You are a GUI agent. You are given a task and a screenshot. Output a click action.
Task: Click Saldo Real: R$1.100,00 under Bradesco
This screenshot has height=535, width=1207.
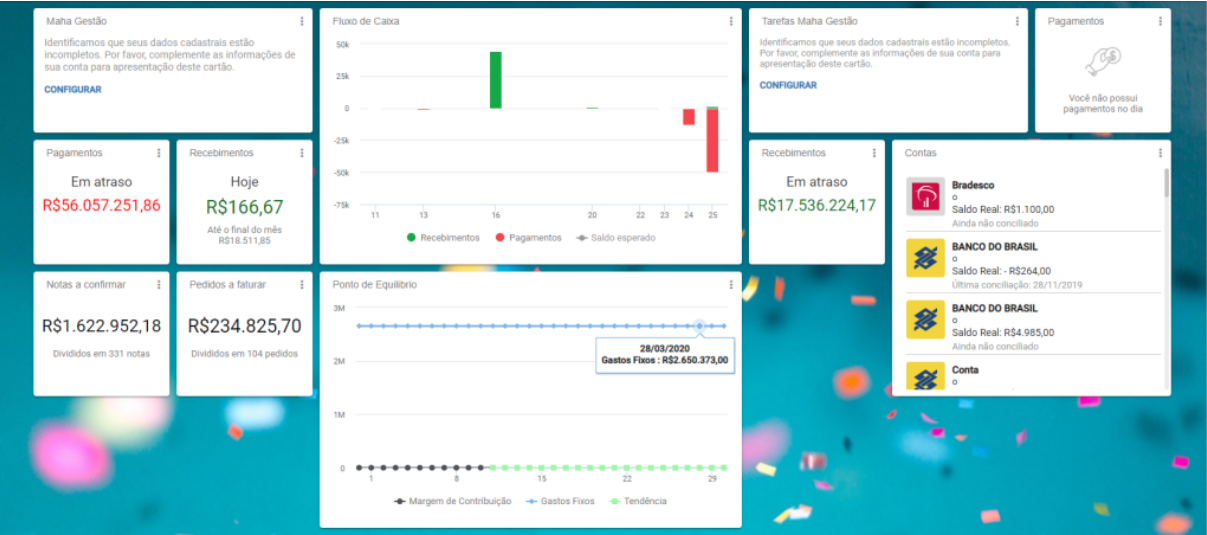point(1003,210)
